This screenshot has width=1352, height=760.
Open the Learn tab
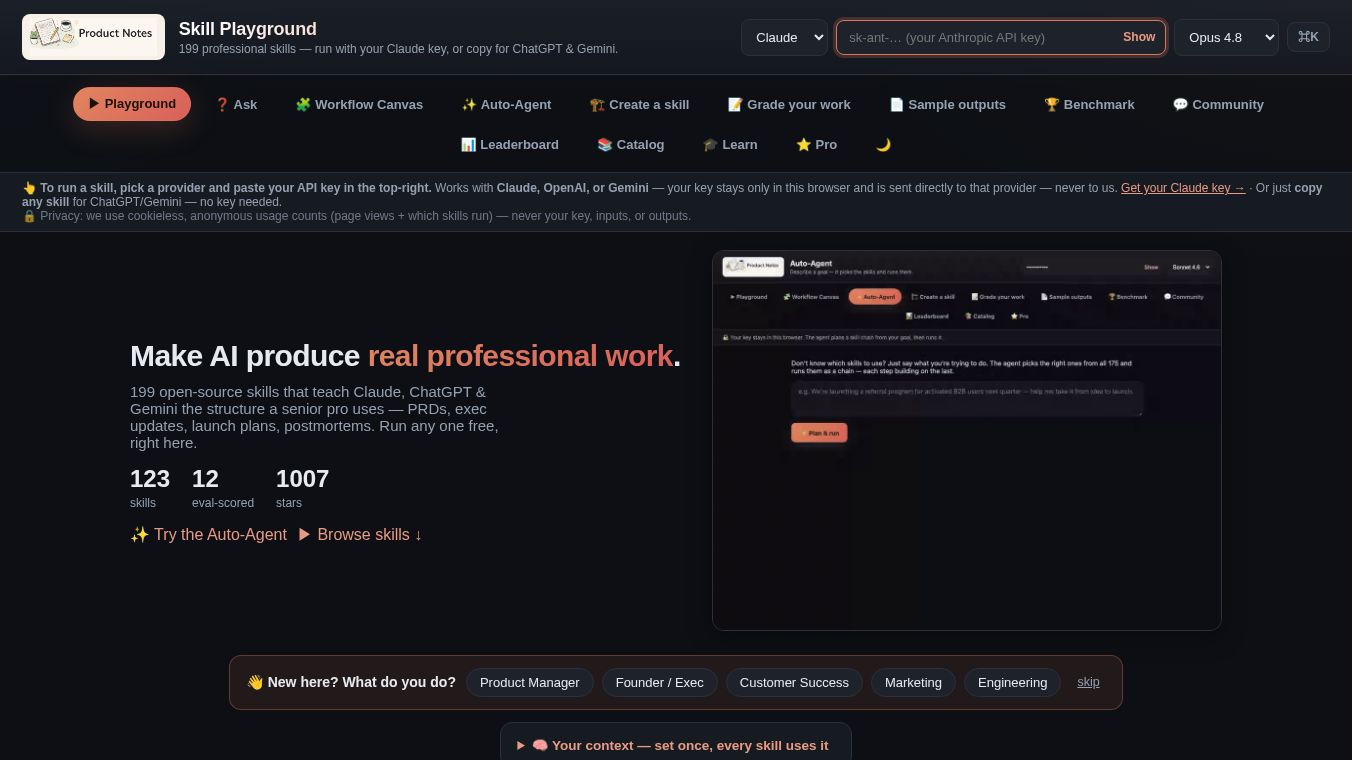[x=730, y=144]
